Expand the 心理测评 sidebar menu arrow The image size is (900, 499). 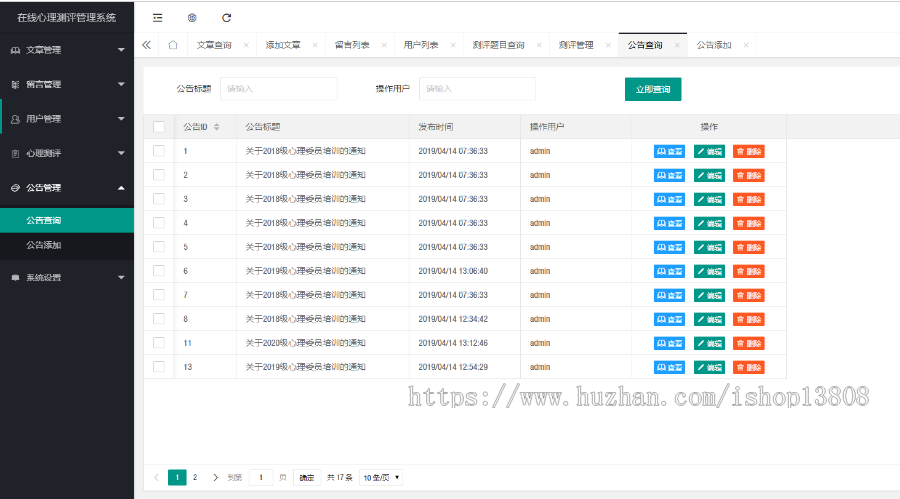click(x=121, y=153)
